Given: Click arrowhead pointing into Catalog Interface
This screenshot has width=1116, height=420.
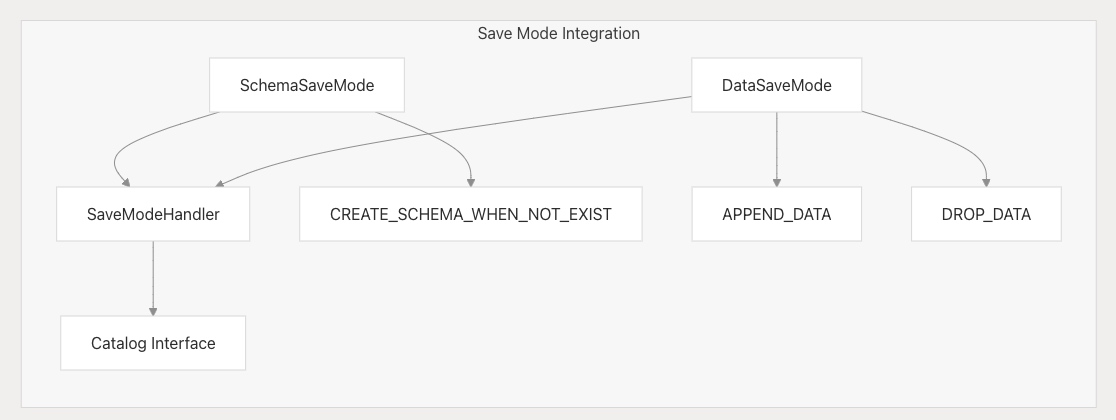Looking at the screenshot, I should 152,312.
